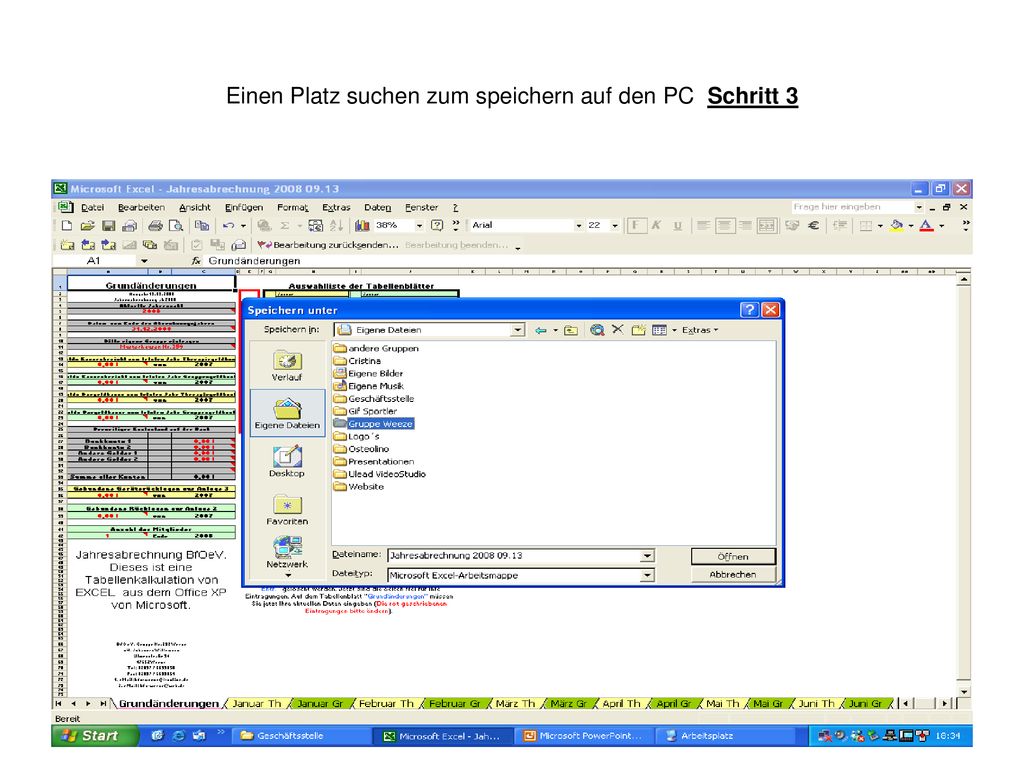Click the Create New Folder icon in dialog

(638, 330)
